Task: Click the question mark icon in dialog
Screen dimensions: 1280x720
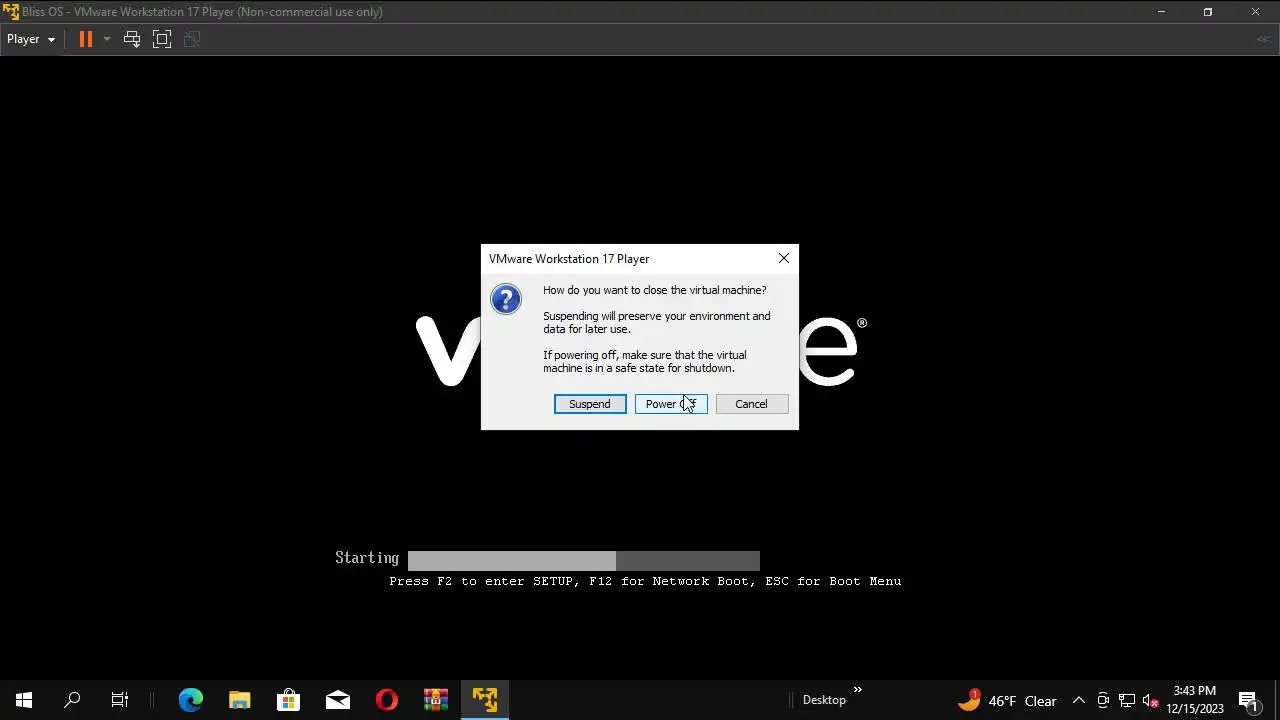Action: click(506, 299)
